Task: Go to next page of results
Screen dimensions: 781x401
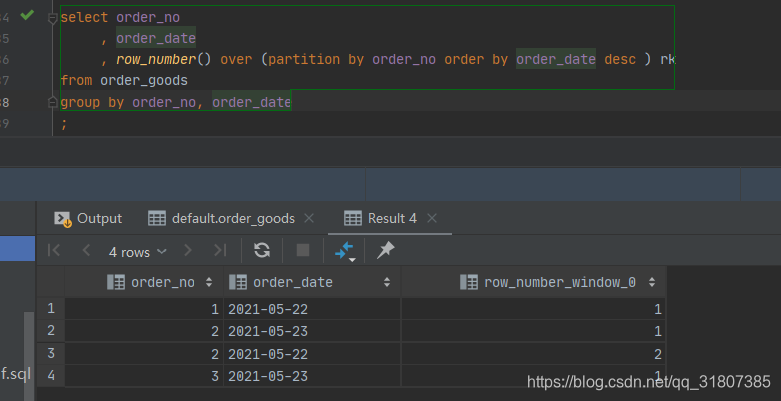Action: coord(188,250)
